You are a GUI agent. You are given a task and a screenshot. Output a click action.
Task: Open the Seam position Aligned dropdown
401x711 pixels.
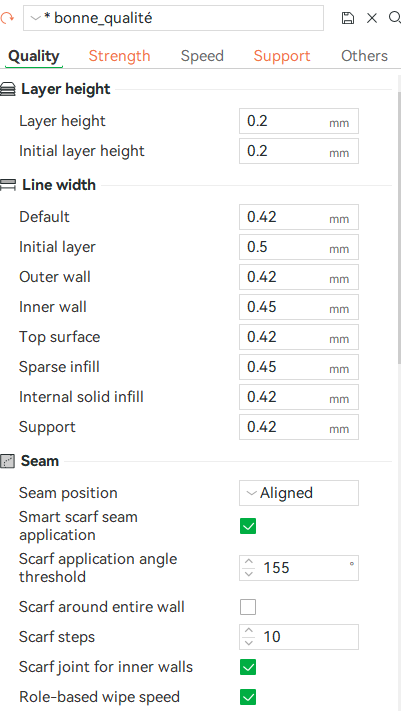point(299,493)
